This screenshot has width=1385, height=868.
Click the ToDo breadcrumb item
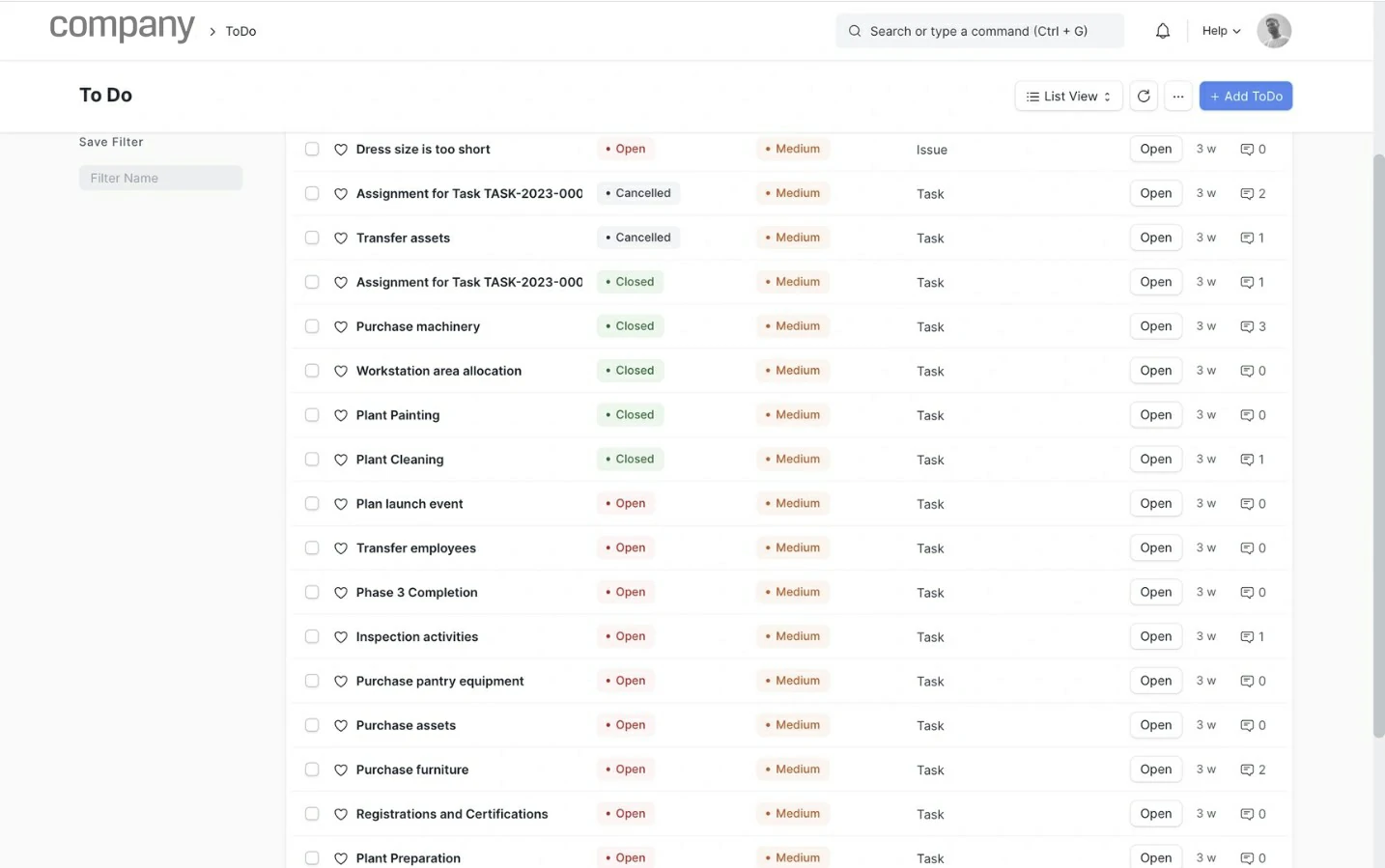240,31
